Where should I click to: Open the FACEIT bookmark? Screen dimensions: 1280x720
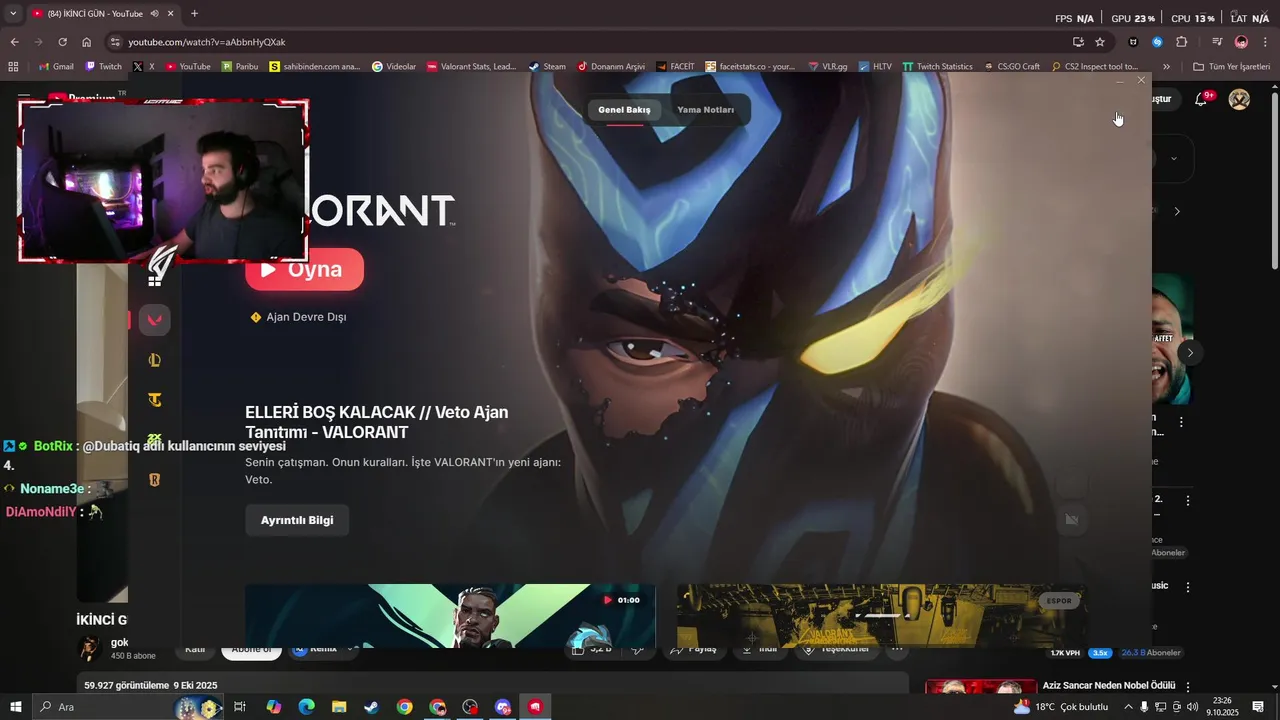click(x=675, y=67)
